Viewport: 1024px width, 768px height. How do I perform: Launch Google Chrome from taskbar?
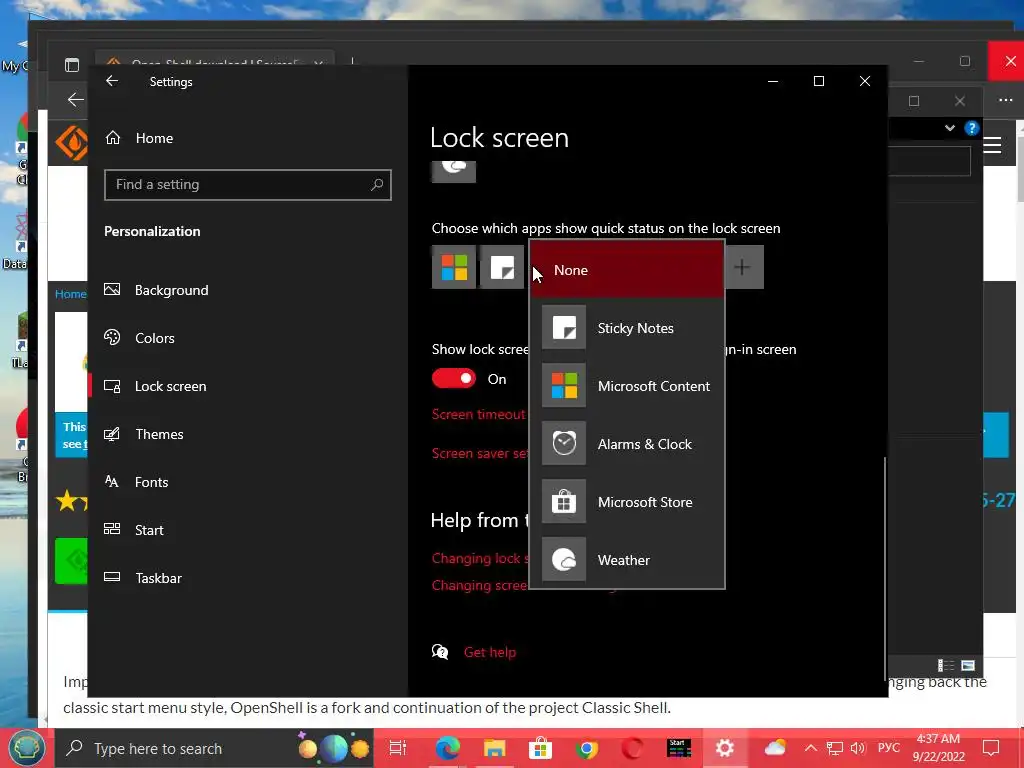(x=586, y=748)
